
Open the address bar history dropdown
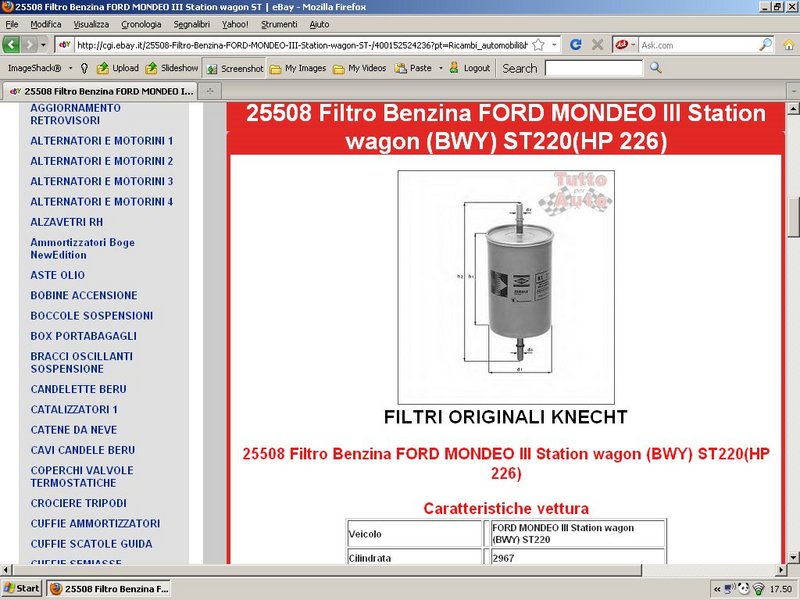[554, 45]
